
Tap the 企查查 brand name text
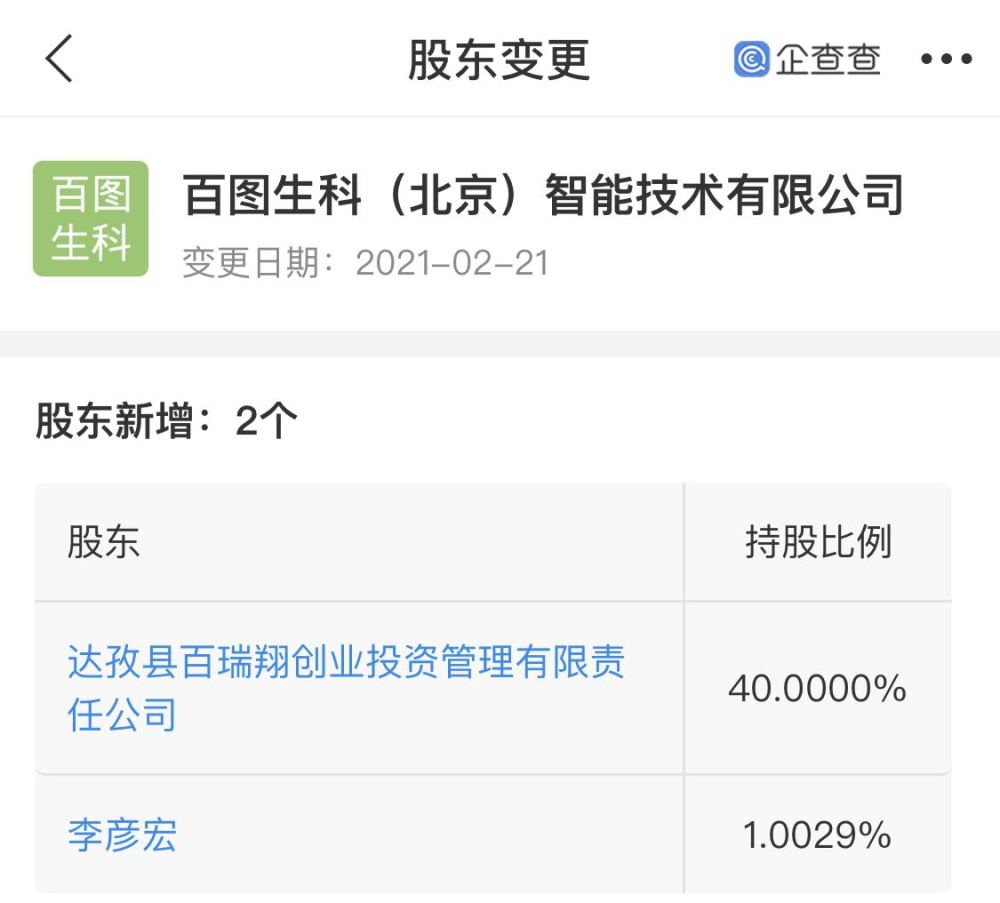[x=828, y=60]
